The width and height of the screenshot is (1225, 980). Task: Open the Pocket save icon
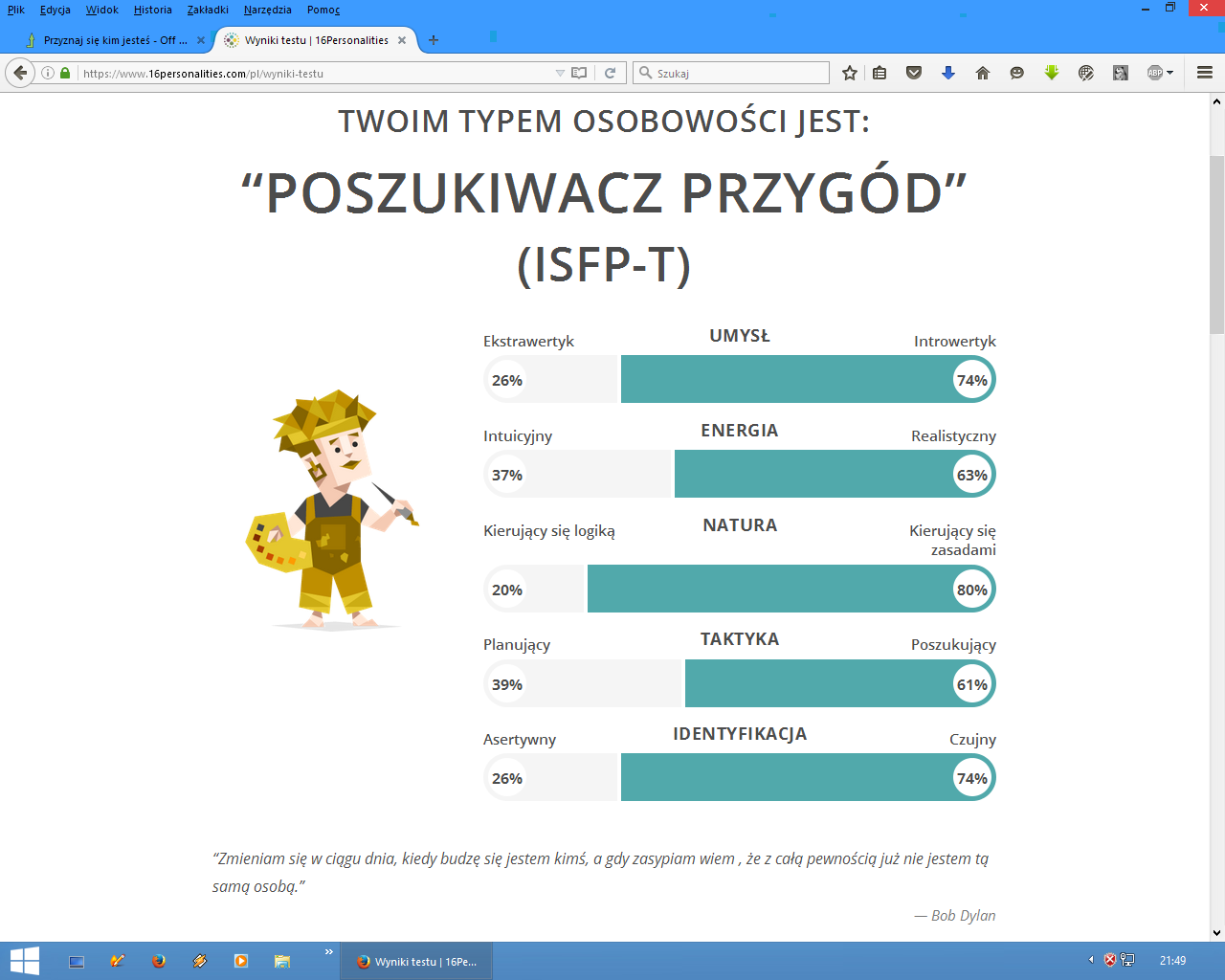pyautogui.click(x=914, y=73)
